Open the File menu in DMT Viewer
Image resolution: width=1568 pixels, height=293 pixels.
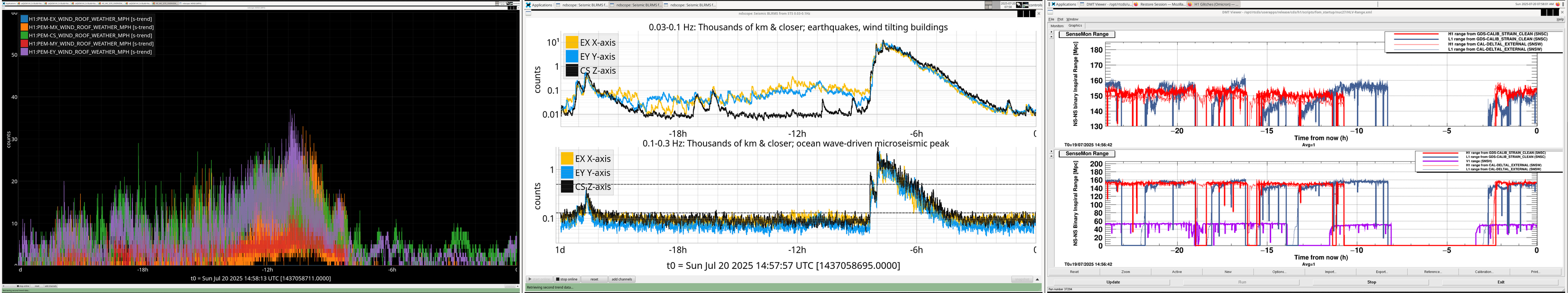click(x=1051, y=19)
